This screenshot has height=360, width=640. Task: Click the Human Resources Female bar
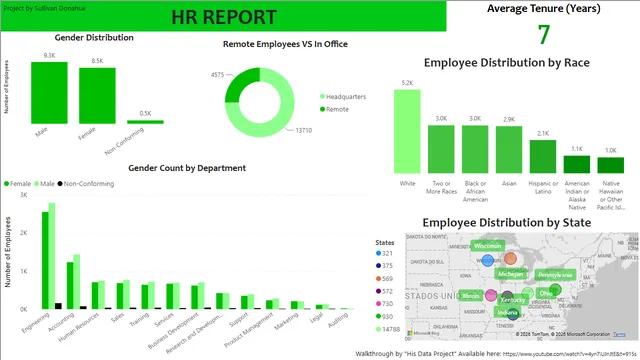[x=95, y=296]
